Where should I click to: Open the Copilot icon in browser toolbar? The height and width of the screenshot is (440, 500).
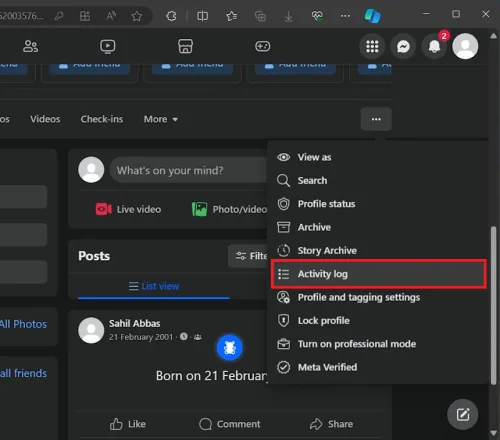pyautogui.click(x=372, y=16)
